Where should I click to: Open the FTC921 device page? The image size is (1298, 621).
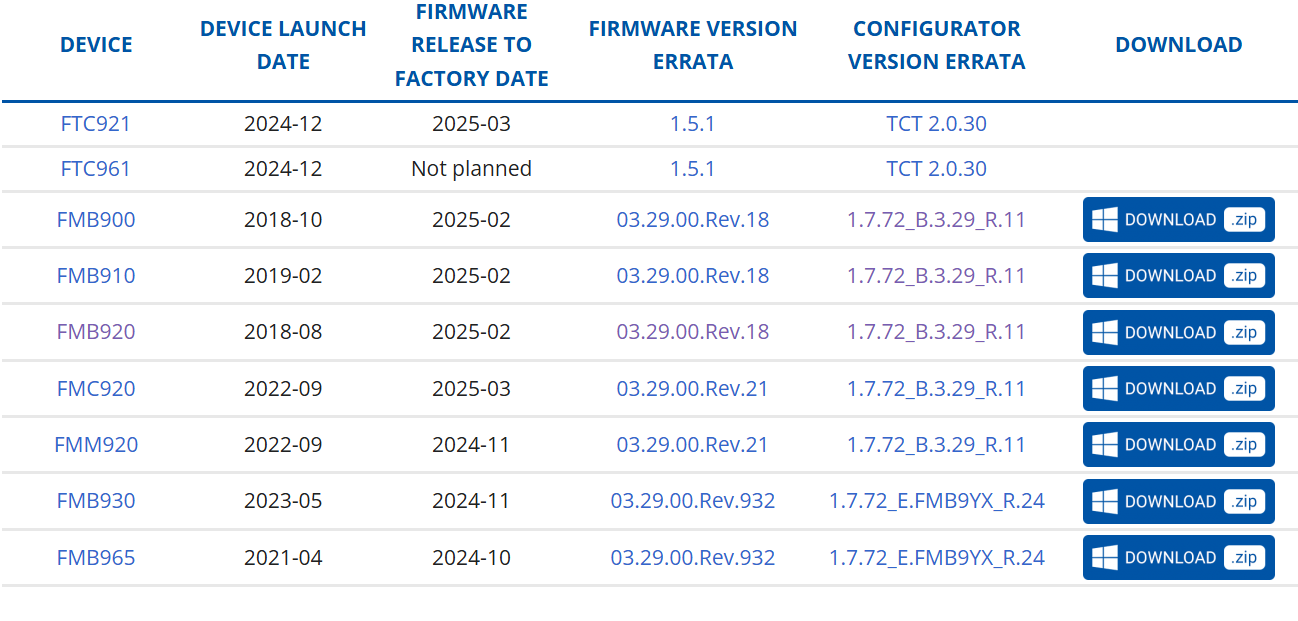[96, 124]
